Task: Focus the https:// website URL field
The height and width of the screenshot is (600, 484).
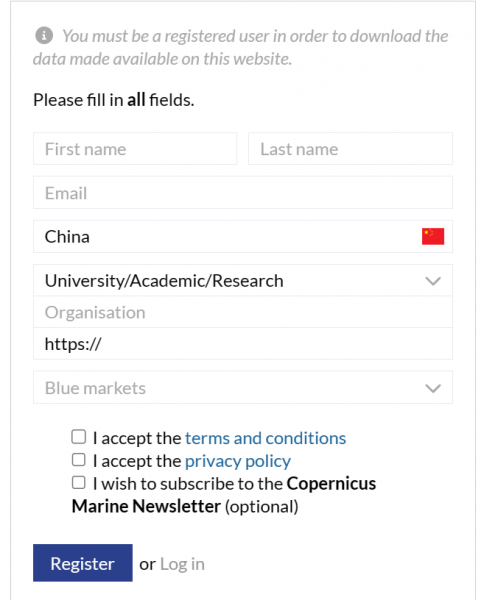Action: [x=243, y=344]
